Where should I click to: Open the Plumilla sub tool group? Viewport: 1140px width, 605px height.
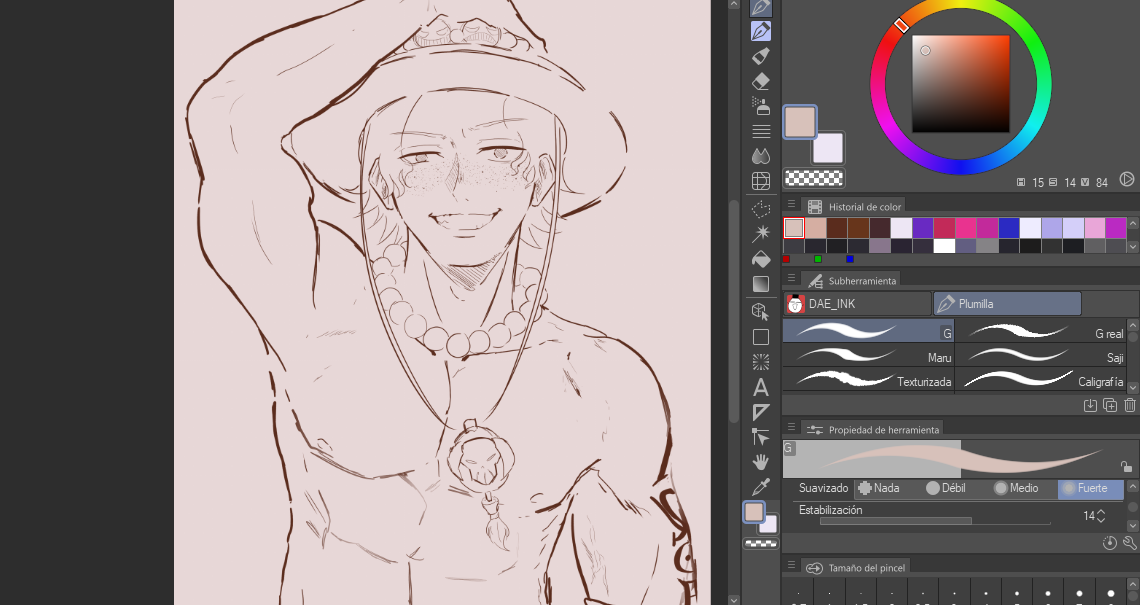pos(1007,304)
